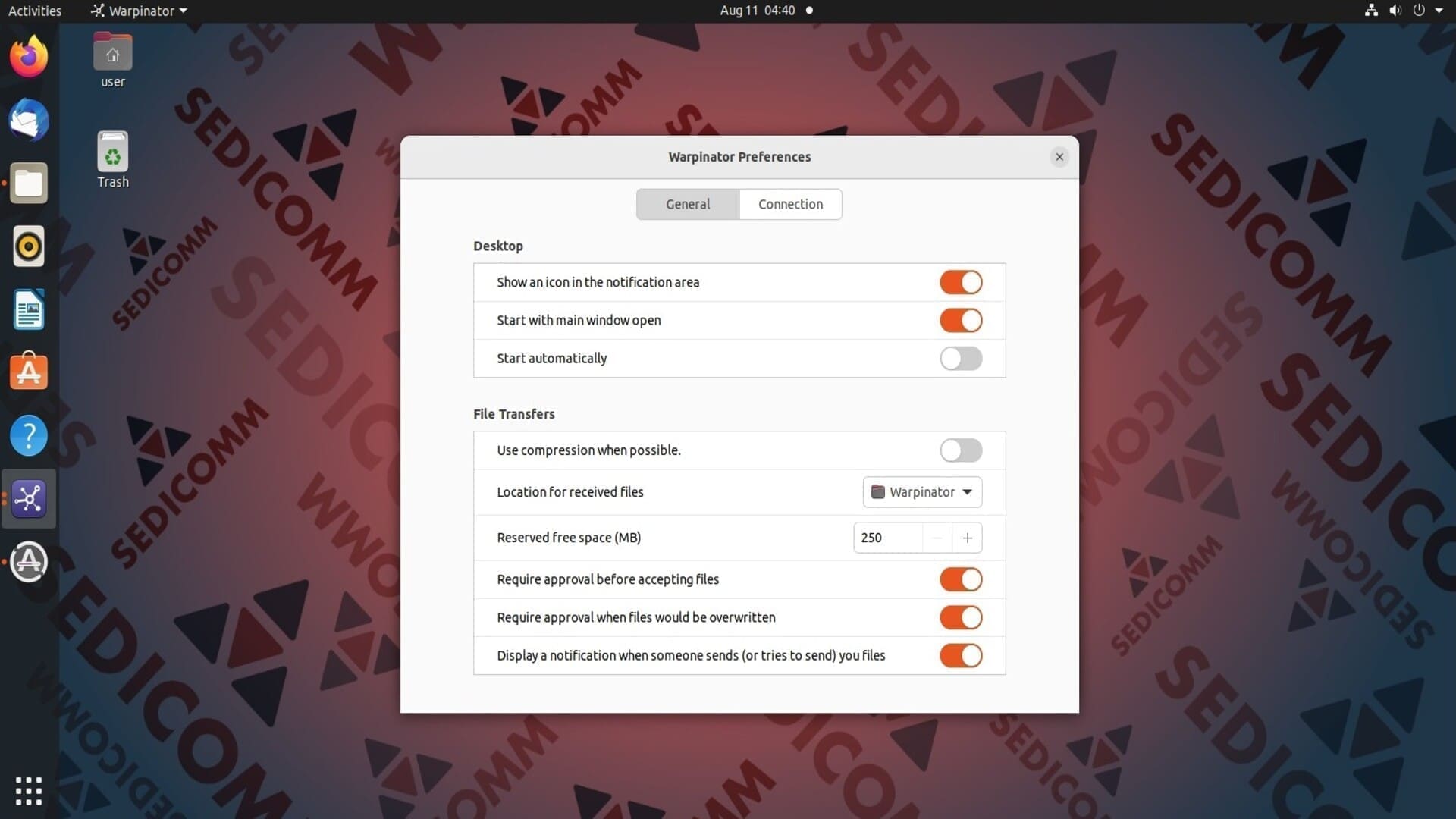1456x819 pixels.
Task: Disable notification when someone sends files
Action: (x=961, y=655)
